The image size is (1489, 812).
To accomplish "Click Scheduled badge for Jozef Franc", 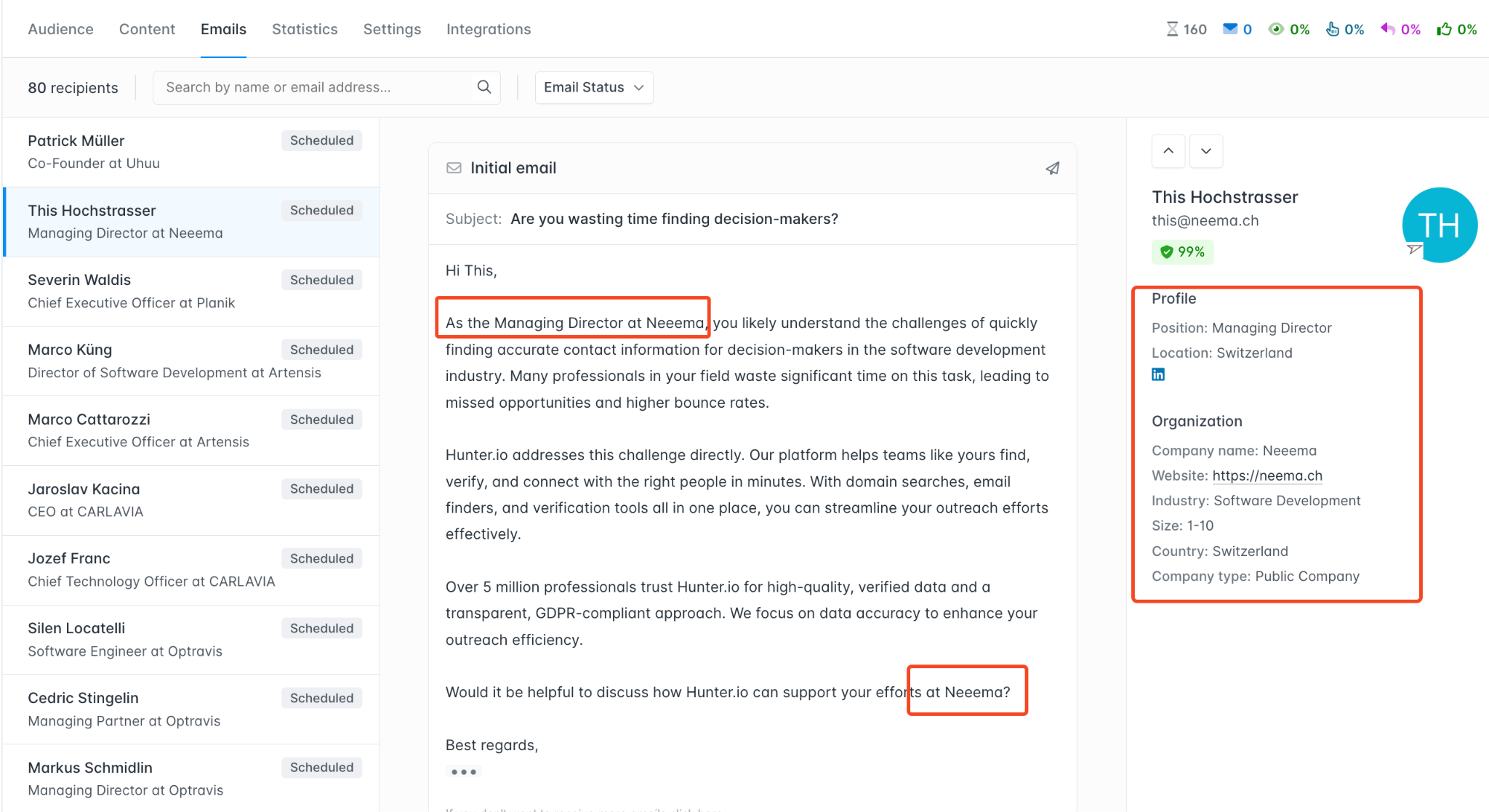I will click(321, 558).
